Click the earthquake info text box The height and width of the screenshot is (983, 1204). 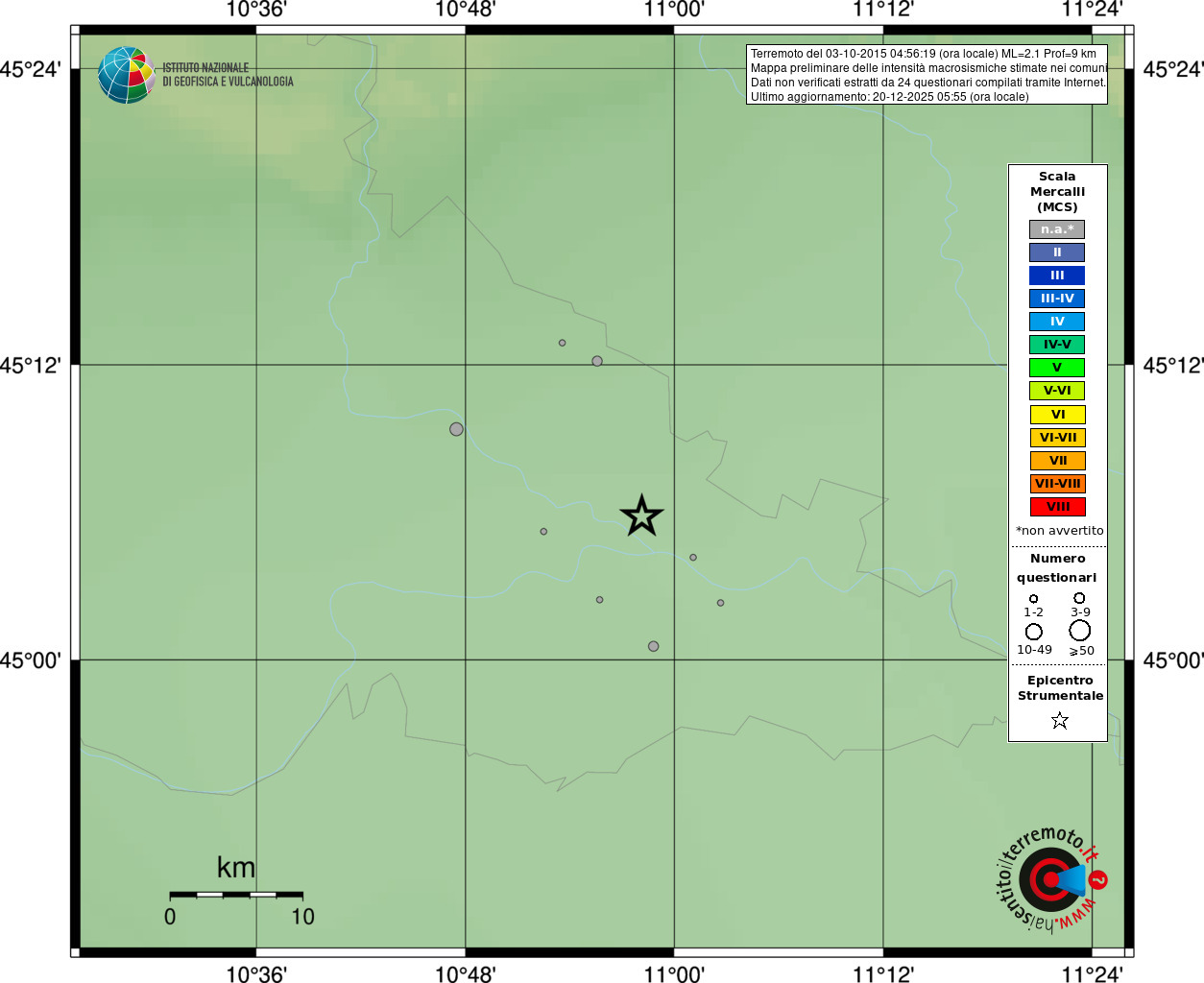click(x=927, y=75)
